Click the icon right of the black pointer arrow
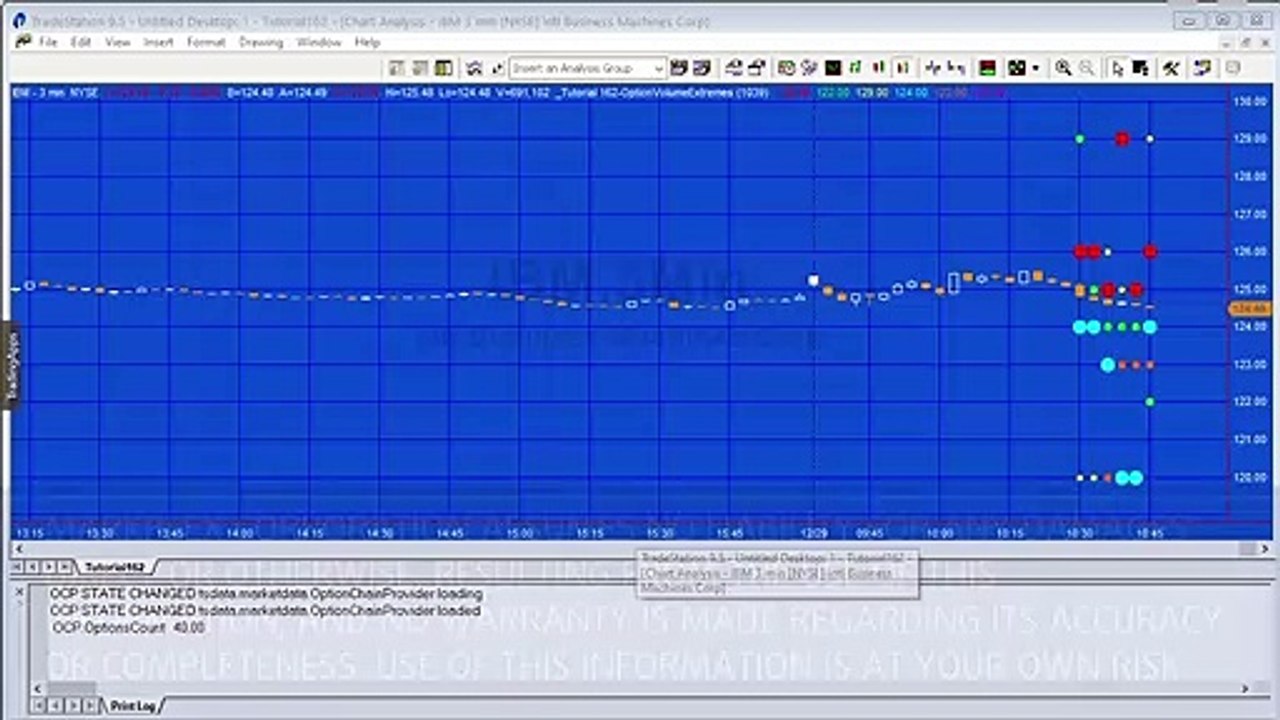 coord(1140,68)
